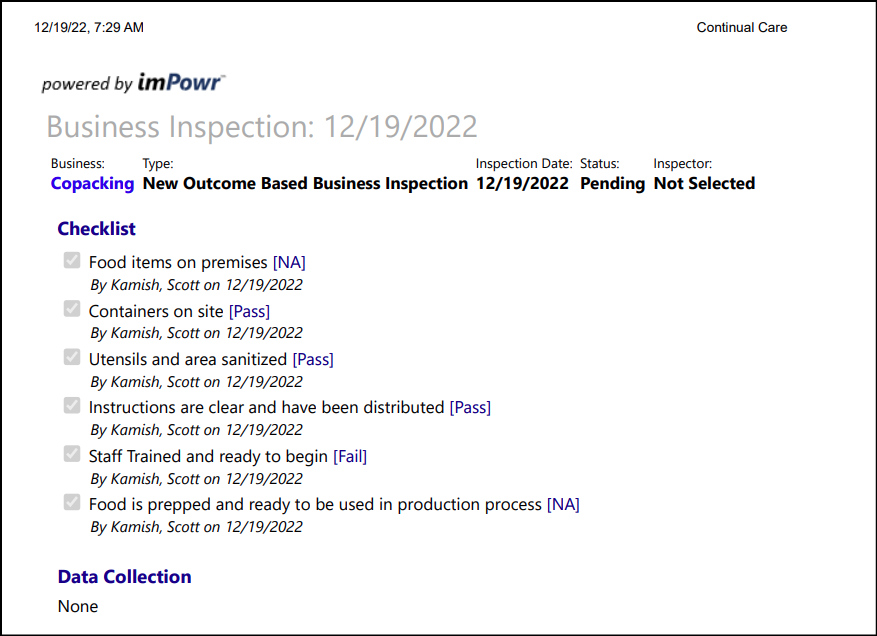Image resolution: width=877 pixels, height=636 pixels.
Task: Toggle the Instructions are clear checkbox
Action: point(72,406)
